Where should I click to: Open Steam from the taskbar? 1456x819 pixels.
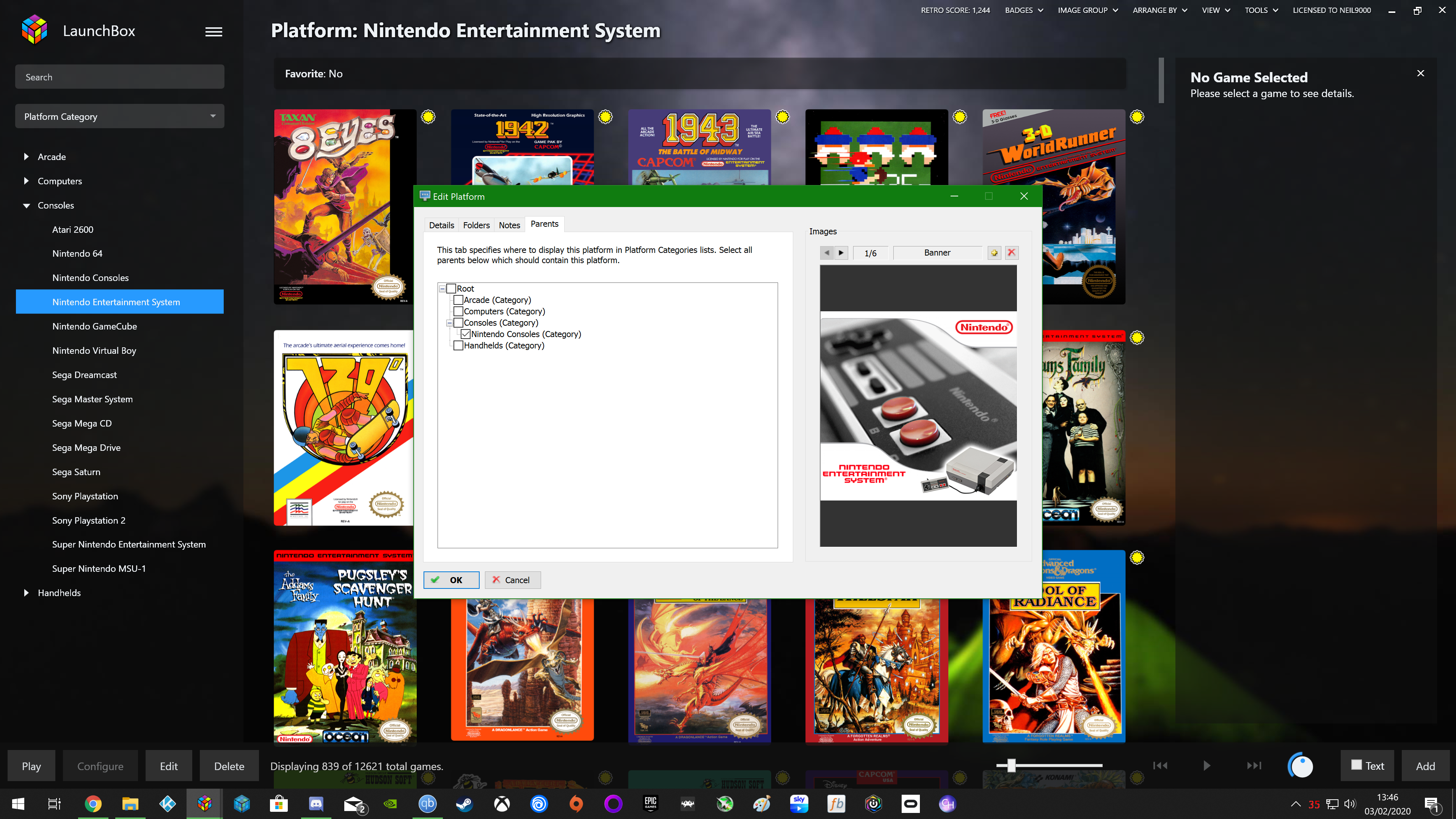(464, 804)
